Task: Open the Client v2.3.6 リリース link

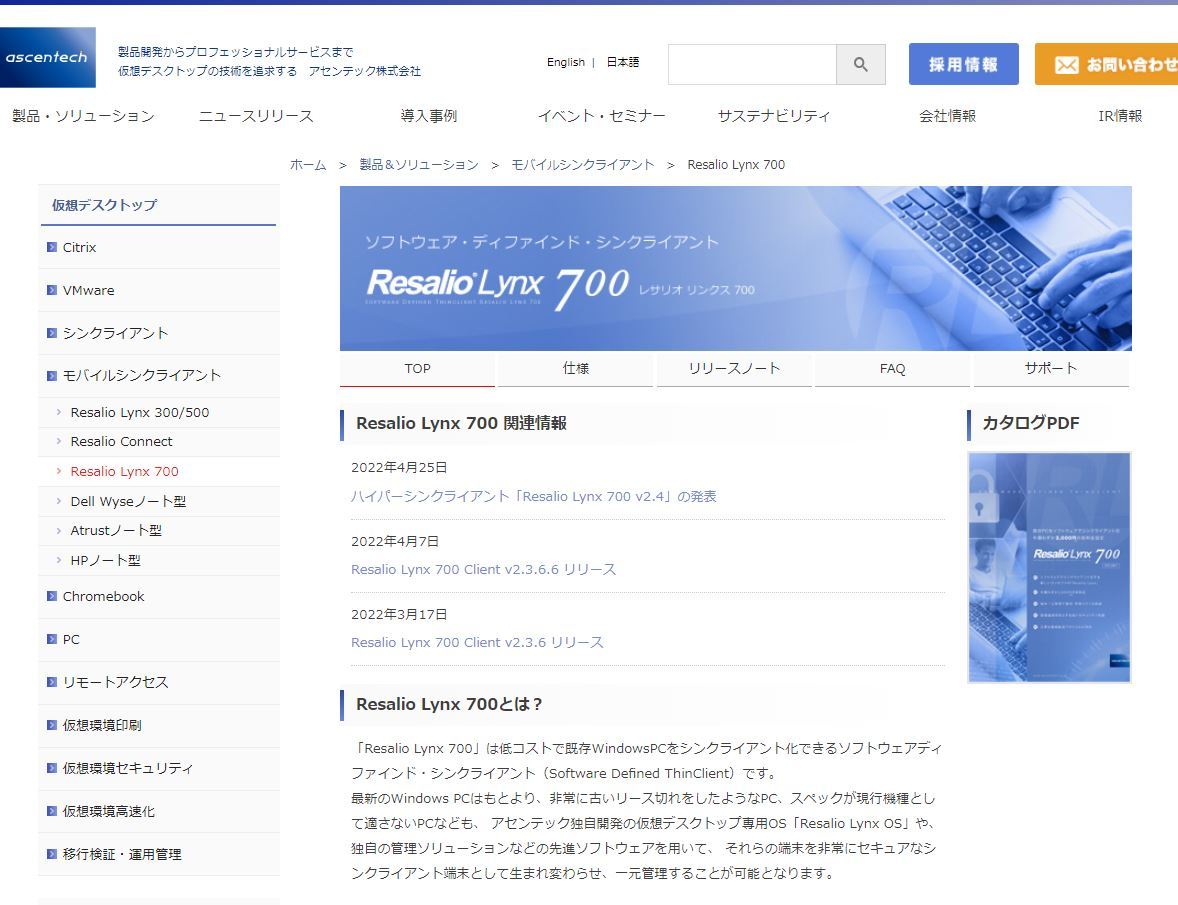Action: pos(477,642)
